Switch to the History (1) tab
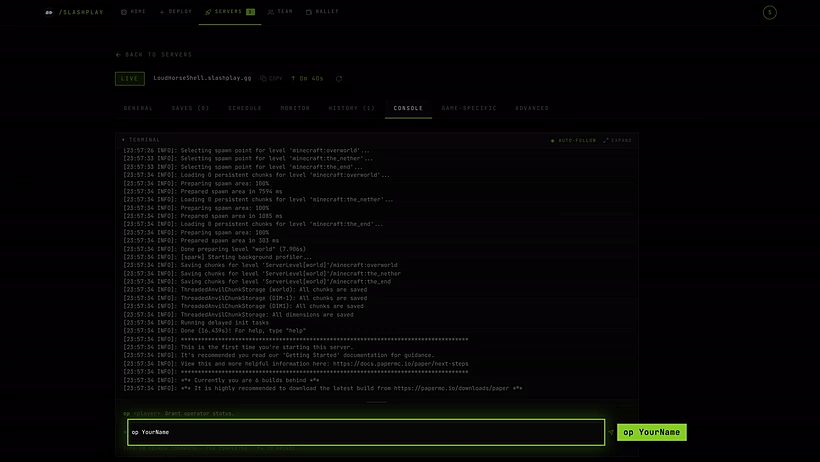 [351, 108]
